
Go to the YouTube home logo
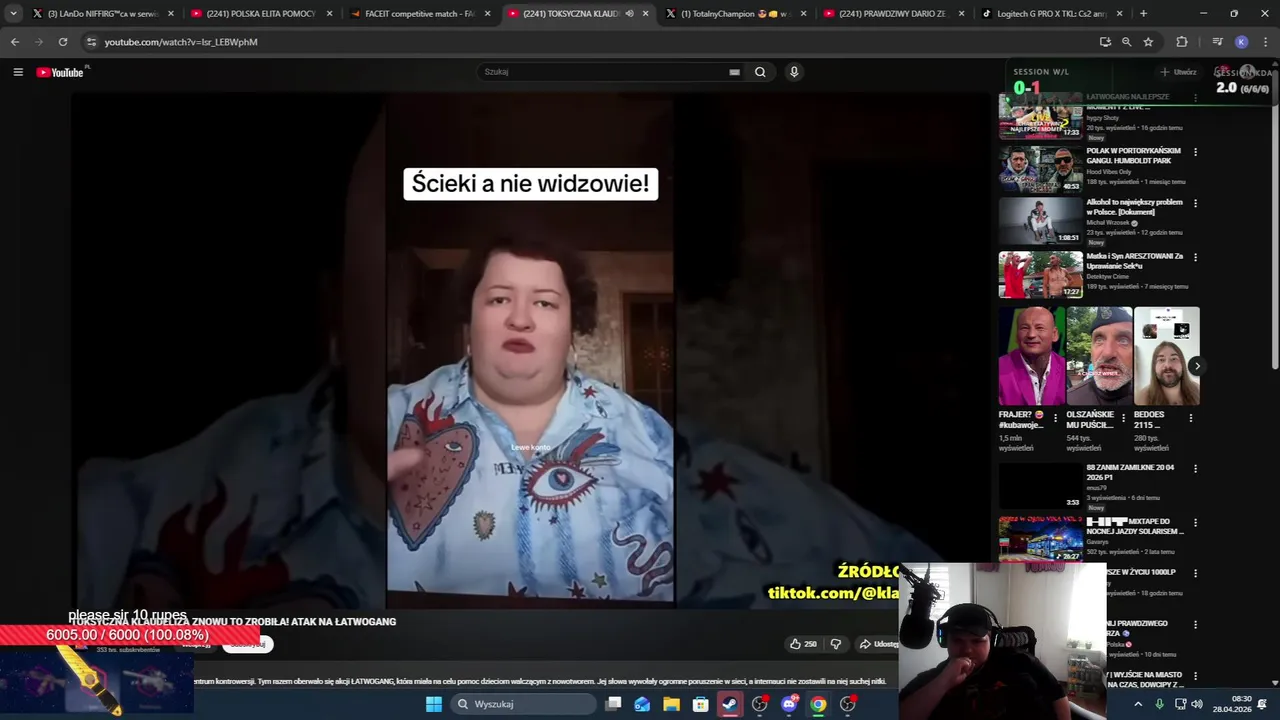coord(62,72)
